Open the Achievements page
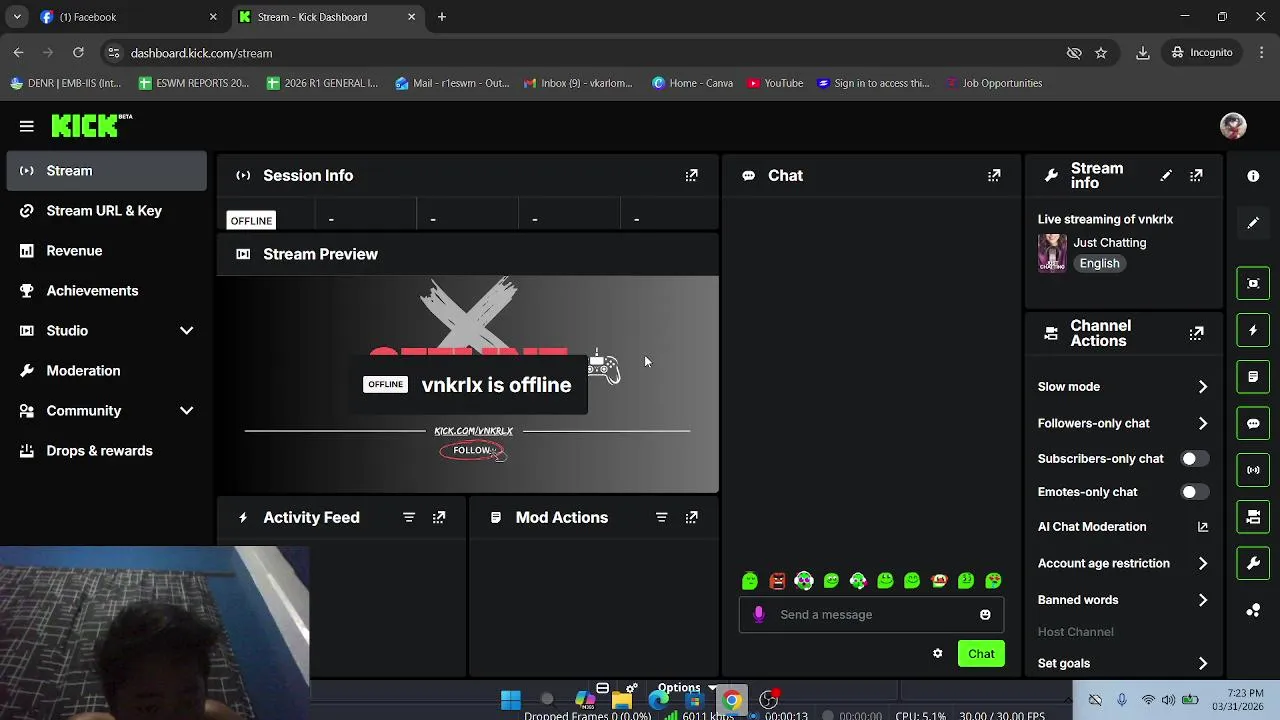This screenshot has width=1280, height=720. tap(107, 291)
